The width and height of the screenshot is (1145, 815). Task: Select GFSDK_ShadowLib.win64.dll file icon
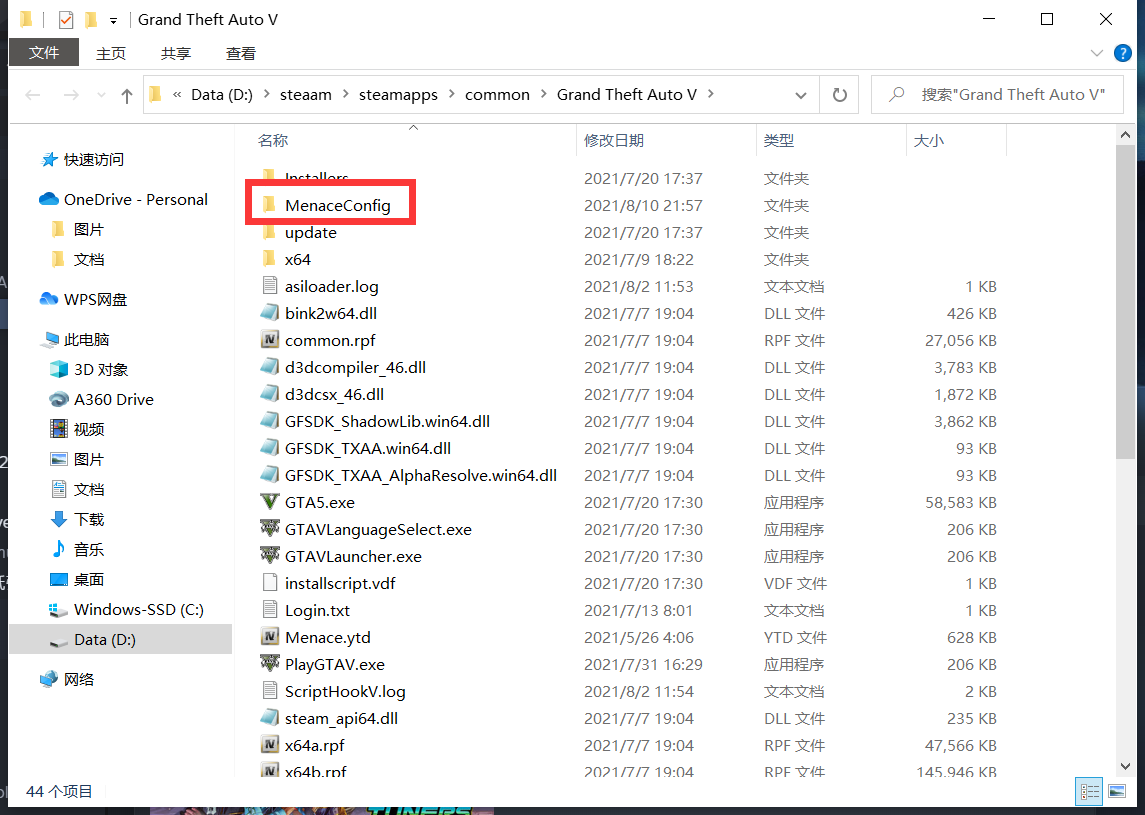(269, 421)
